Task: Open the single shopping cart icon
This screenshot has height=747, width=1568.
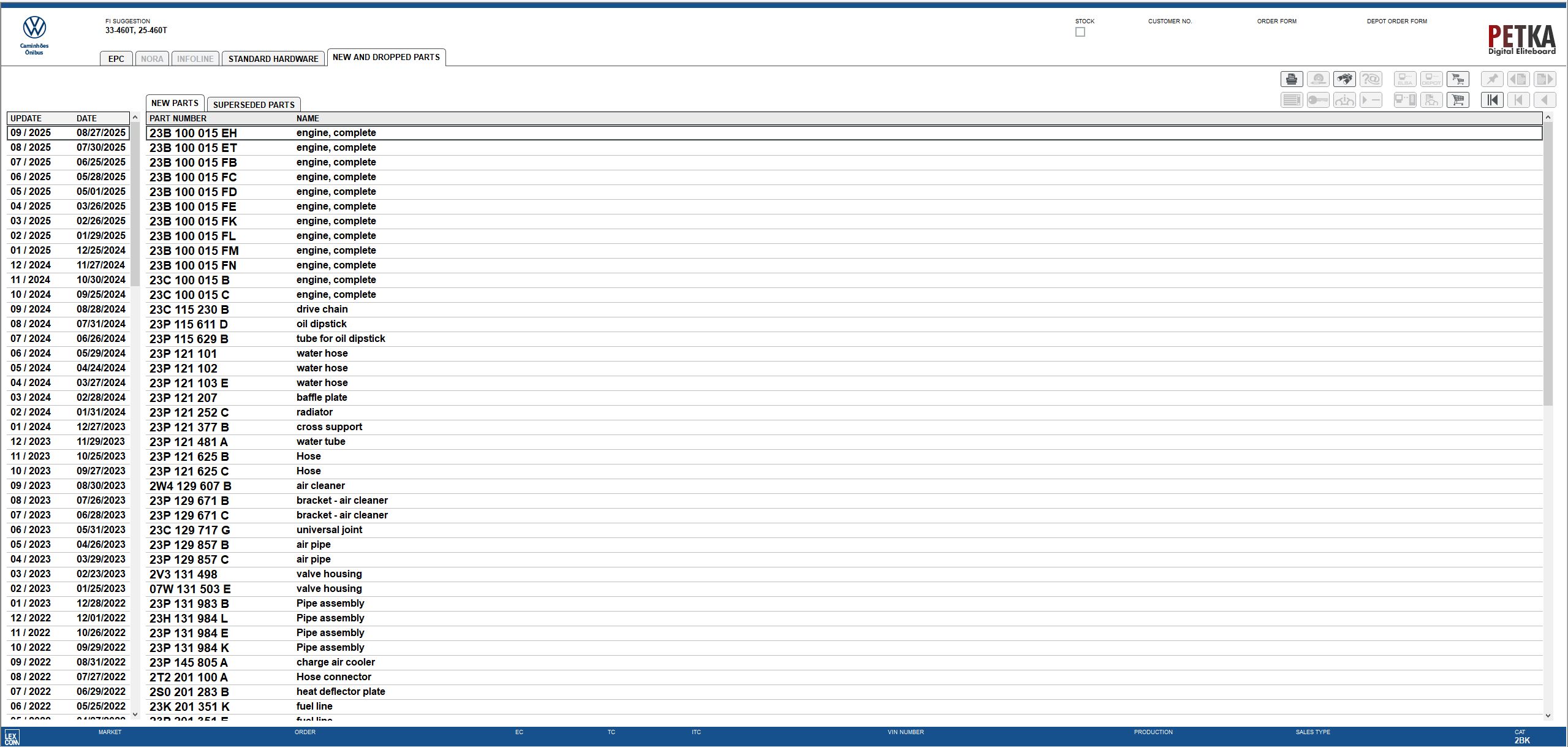Action: coord(1458,100)
